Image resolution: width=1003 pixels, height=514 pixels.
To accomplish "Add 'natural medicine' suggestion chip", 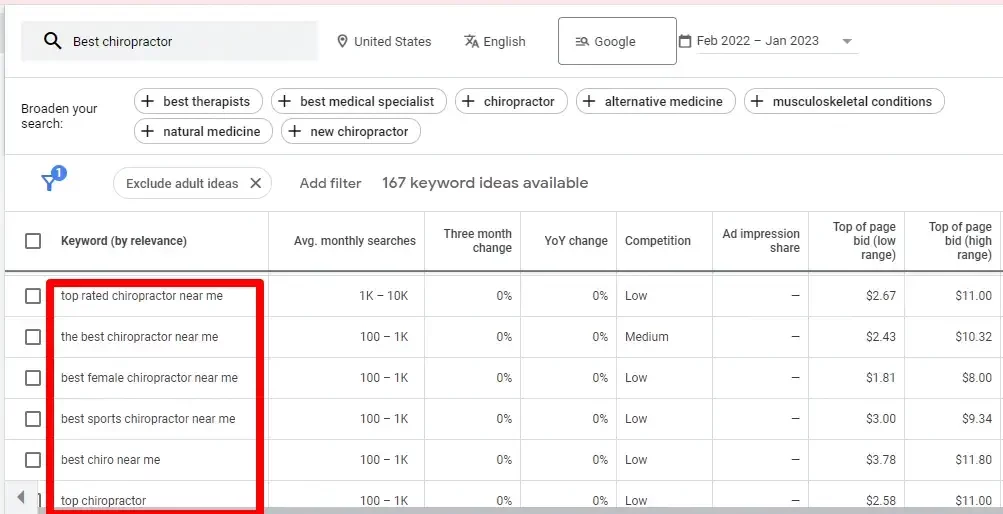I will pyautogui.click(x=203, y=131).
